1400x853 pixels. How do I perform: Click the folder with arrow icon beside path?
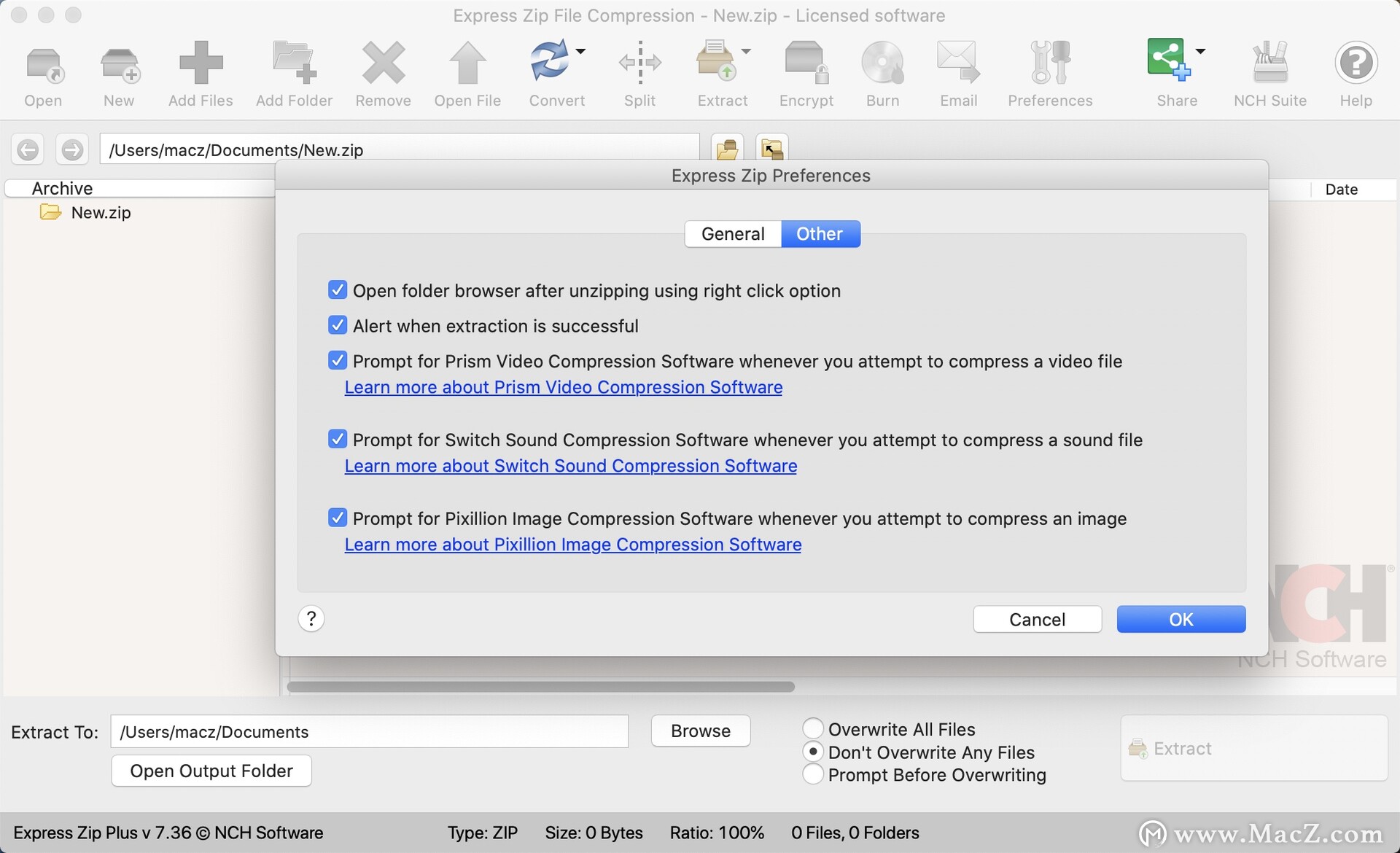tap(772, 149)
